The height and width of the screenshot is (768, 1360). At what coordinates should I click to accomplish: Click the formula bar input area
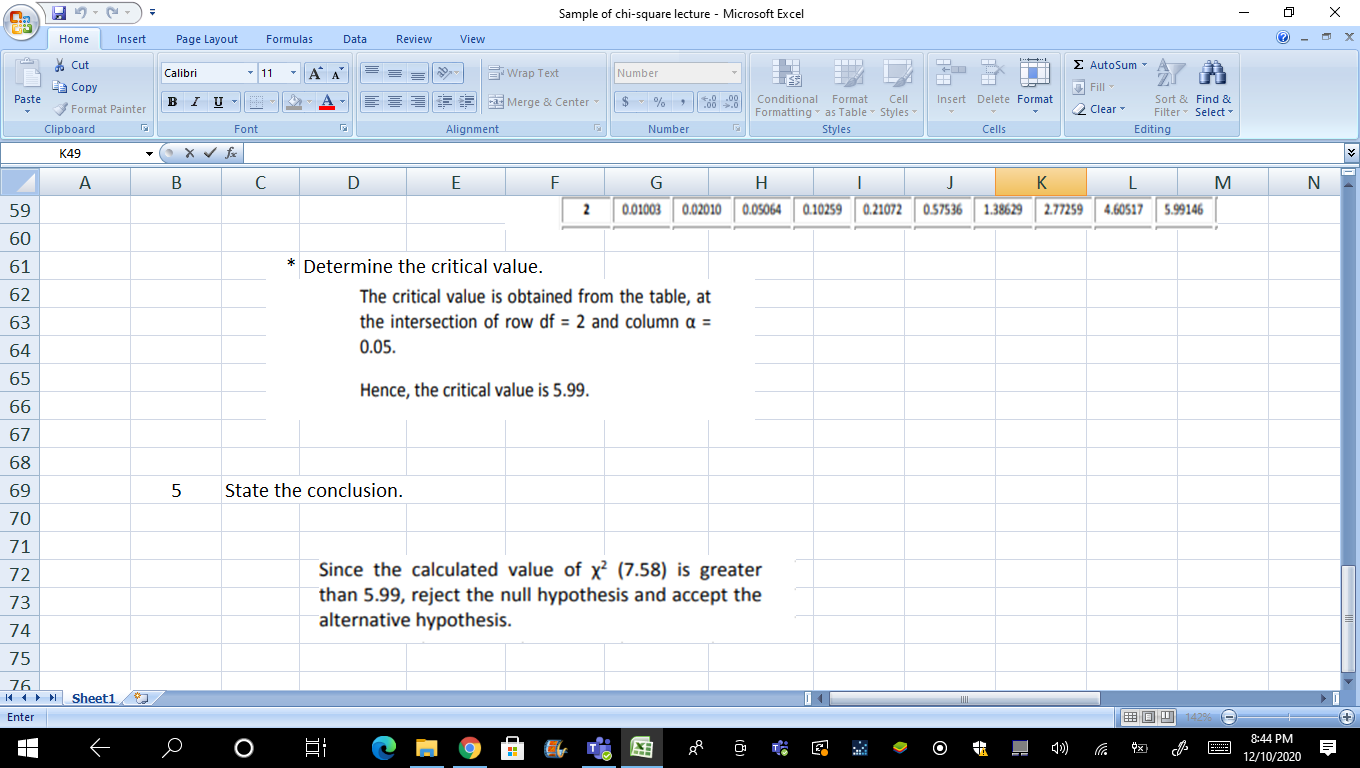coord(794,153)
